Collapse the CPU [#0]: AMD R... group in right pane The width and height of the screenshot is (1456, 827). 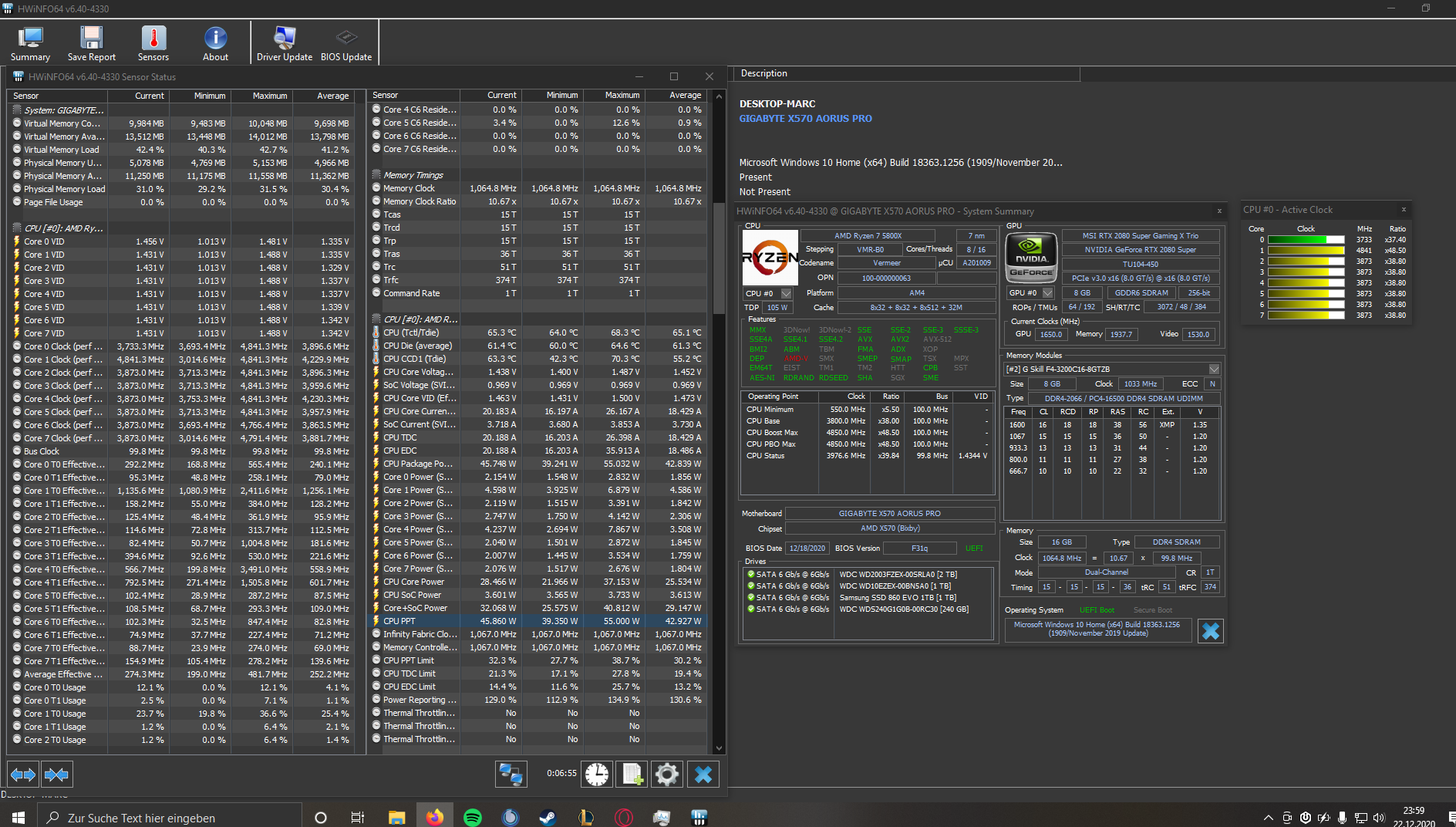click(x=376, y=319)
